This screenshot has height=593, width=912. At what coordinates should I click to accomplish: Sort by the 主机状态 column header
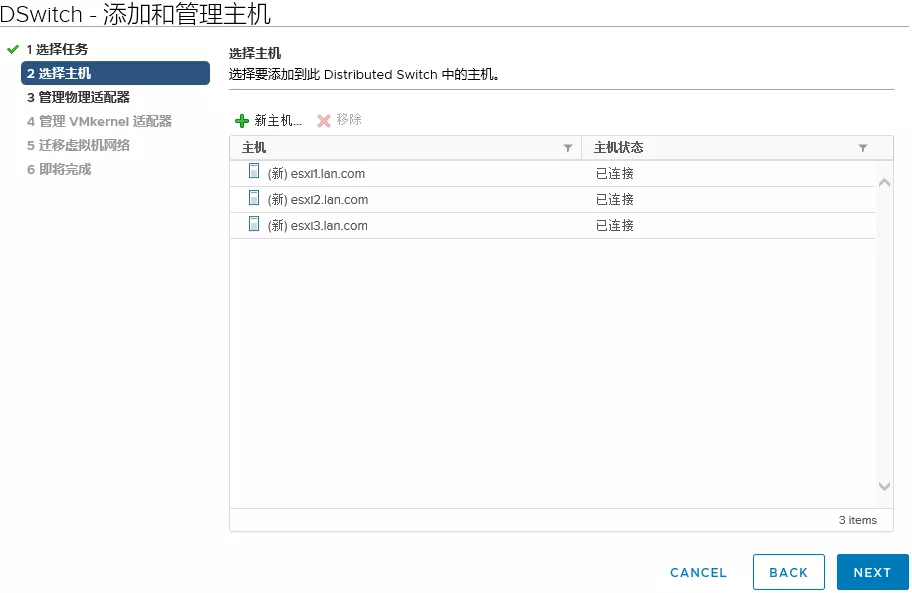click(x=619, y=148)
